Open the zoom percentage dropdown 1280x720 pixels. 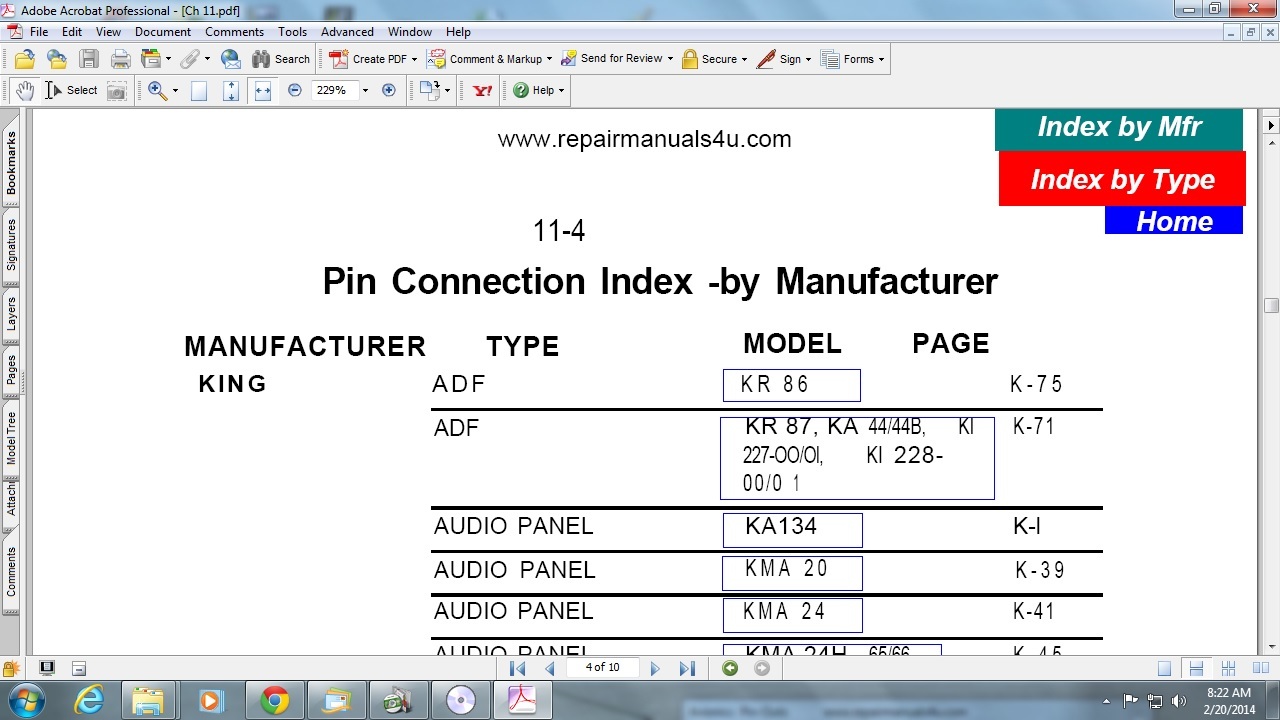click(x=365, y=90)
